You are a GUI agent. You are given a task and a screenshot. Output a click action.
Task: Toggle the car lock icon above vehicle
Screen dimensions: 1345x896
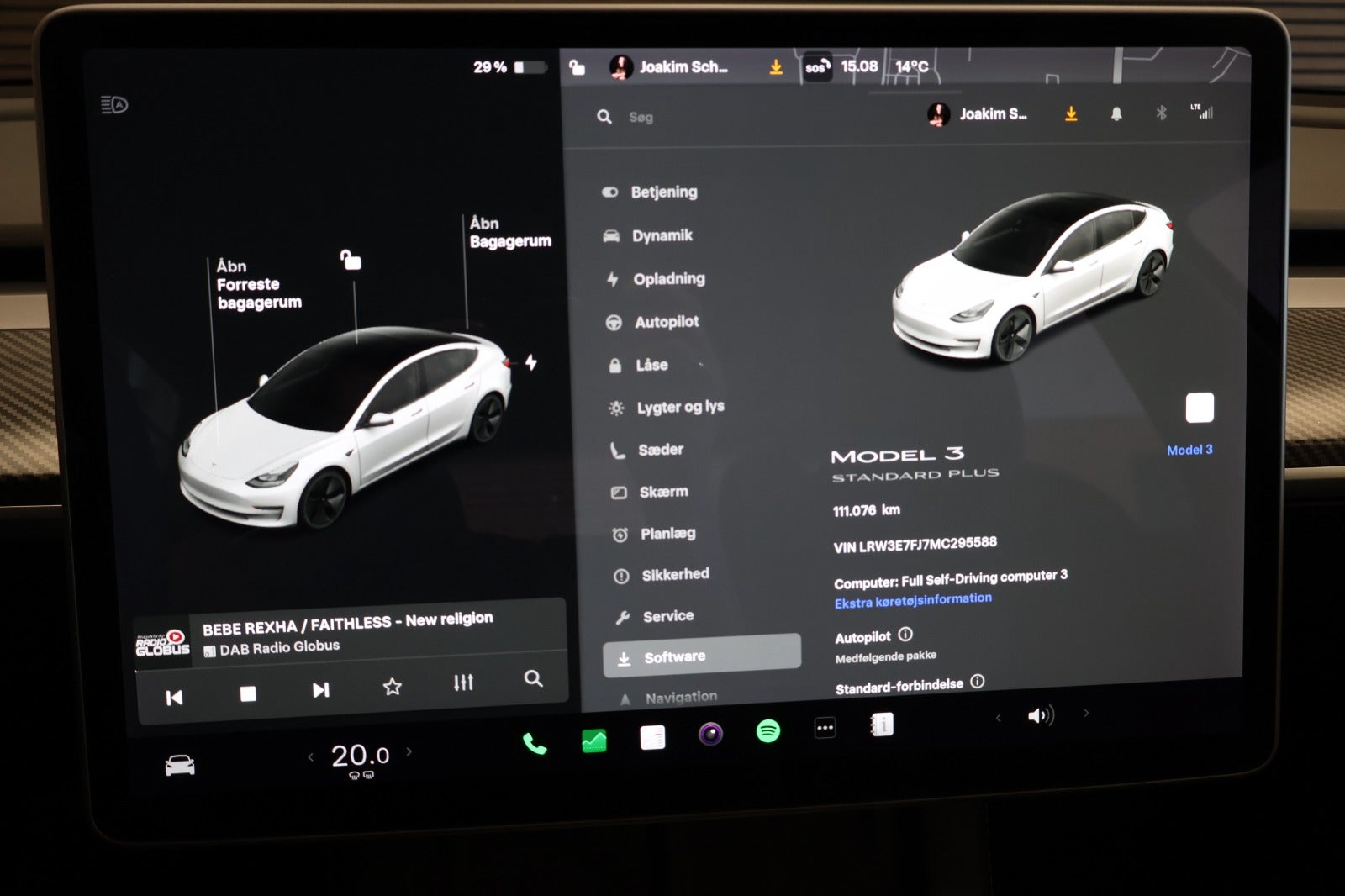click(351, 260)
